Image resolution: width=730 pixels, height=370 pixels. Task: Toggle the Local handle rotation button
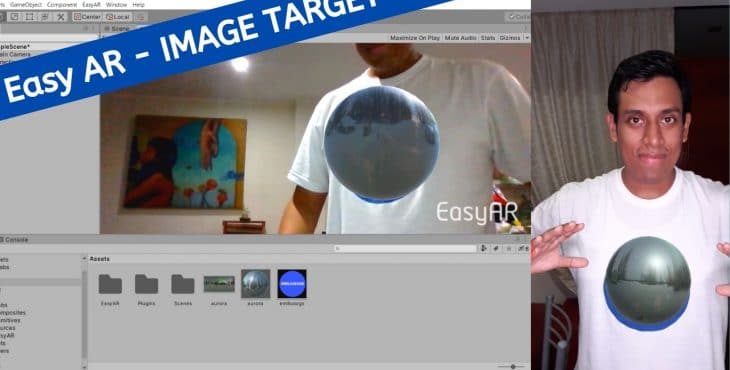click(x=118, y=17)
